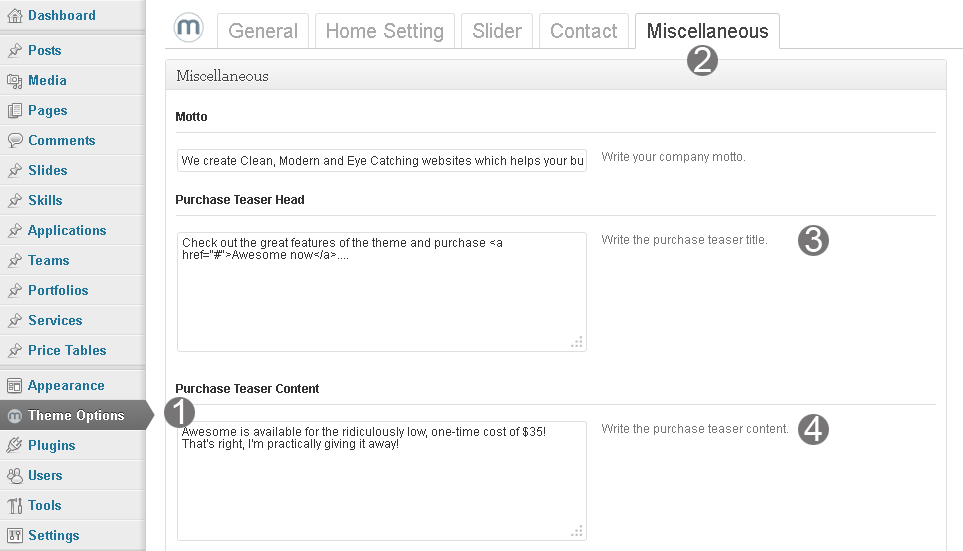Click the Appearance icon in sidebar
The width and height of the screenshot is (963, 551).
[14, 386]
